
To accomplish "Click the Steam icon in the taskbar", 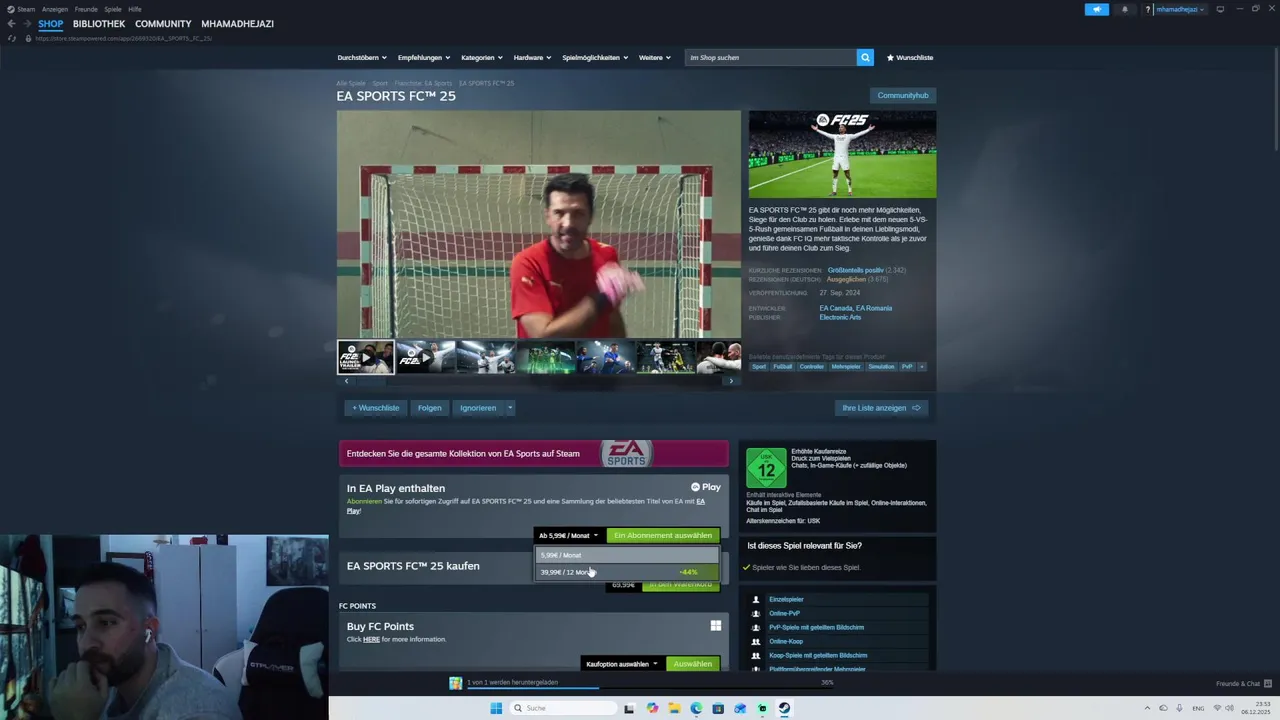I will tap(784, 708).
